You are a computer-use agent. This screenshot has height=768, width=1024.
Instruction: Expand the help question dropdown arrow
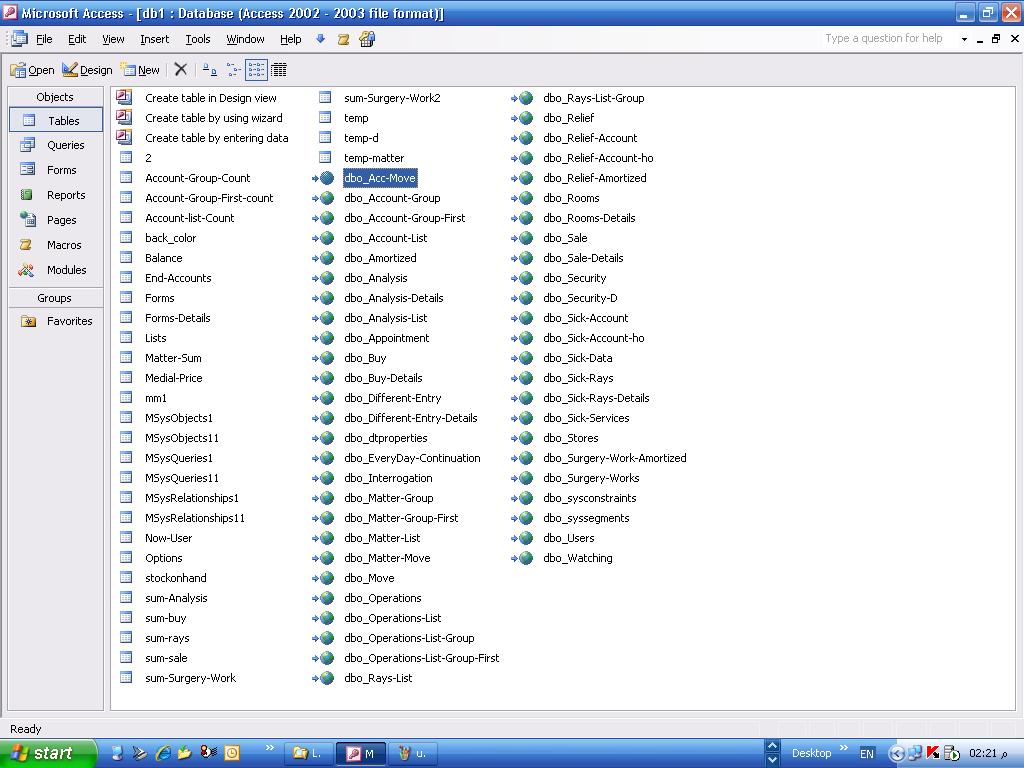964,39
